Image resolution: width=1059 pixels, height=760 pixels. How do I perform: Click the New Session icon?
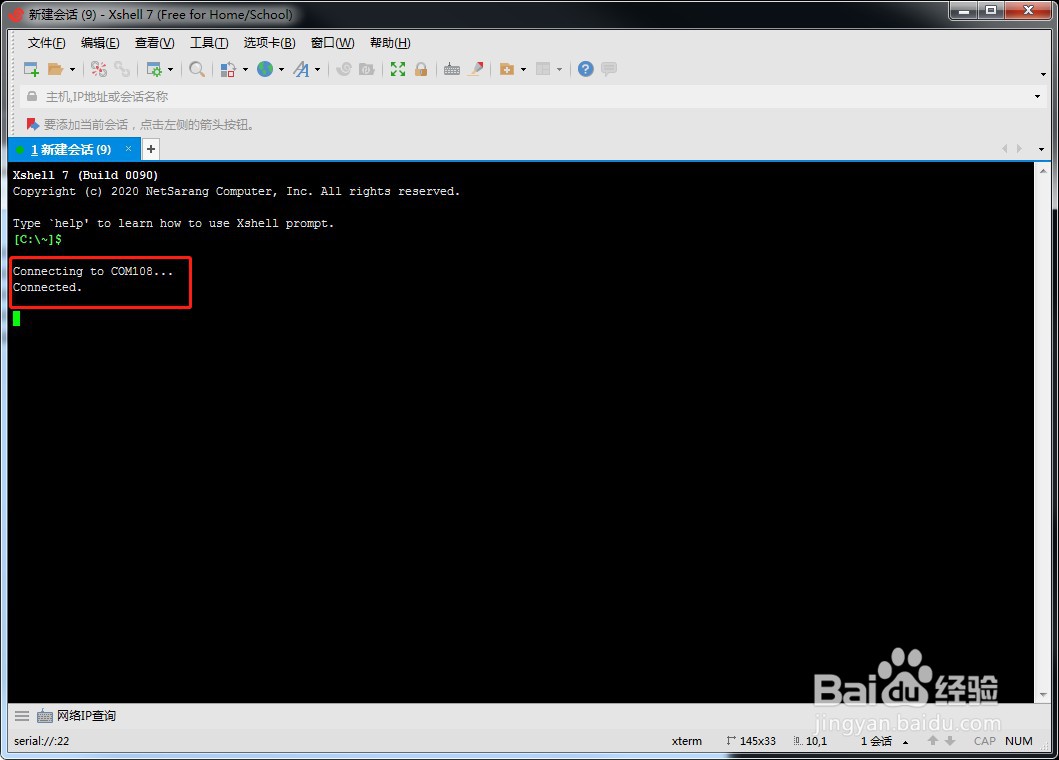point(31,69)
